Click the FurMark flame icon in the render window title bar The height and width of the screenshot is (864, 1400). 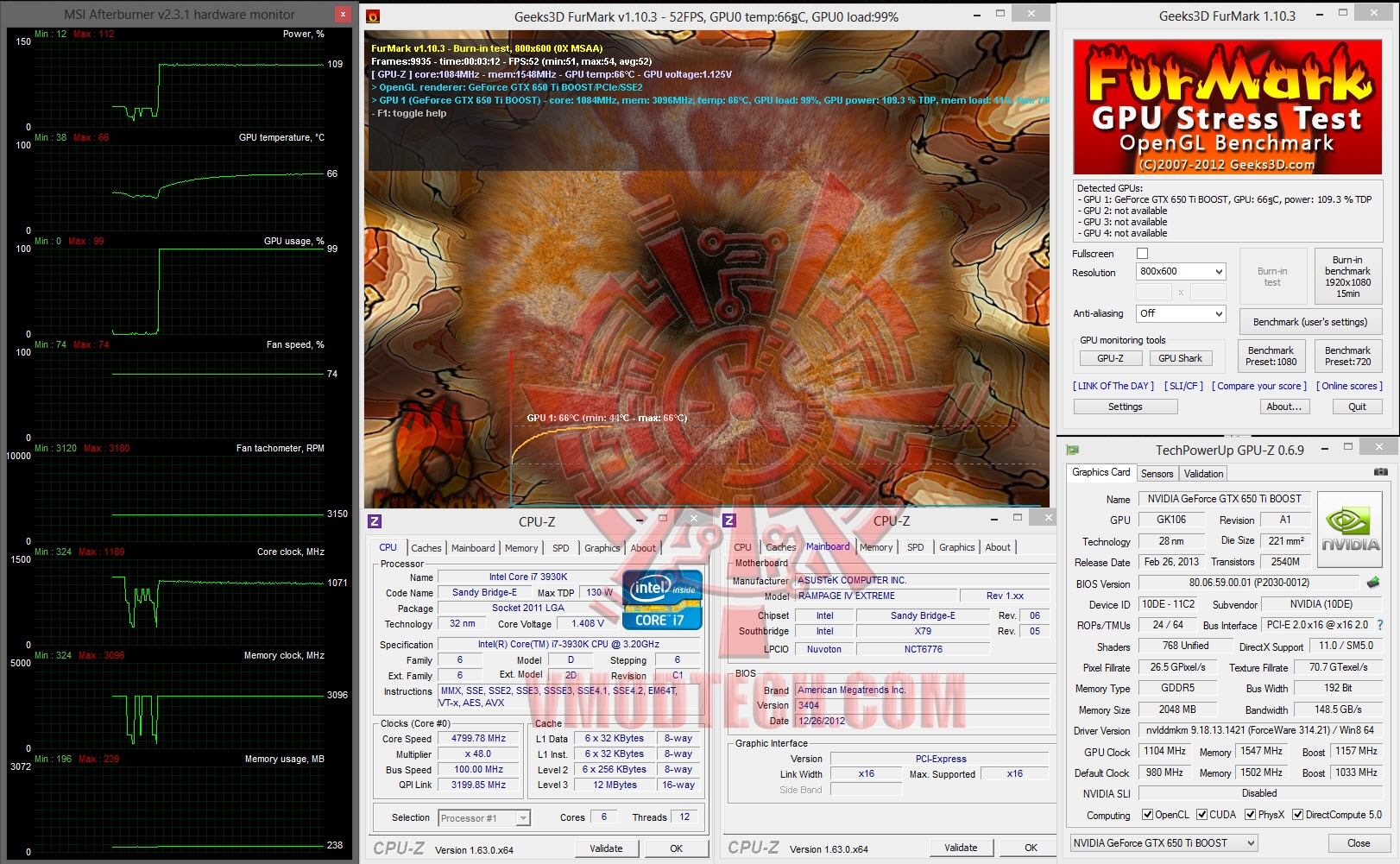[373, 16]
